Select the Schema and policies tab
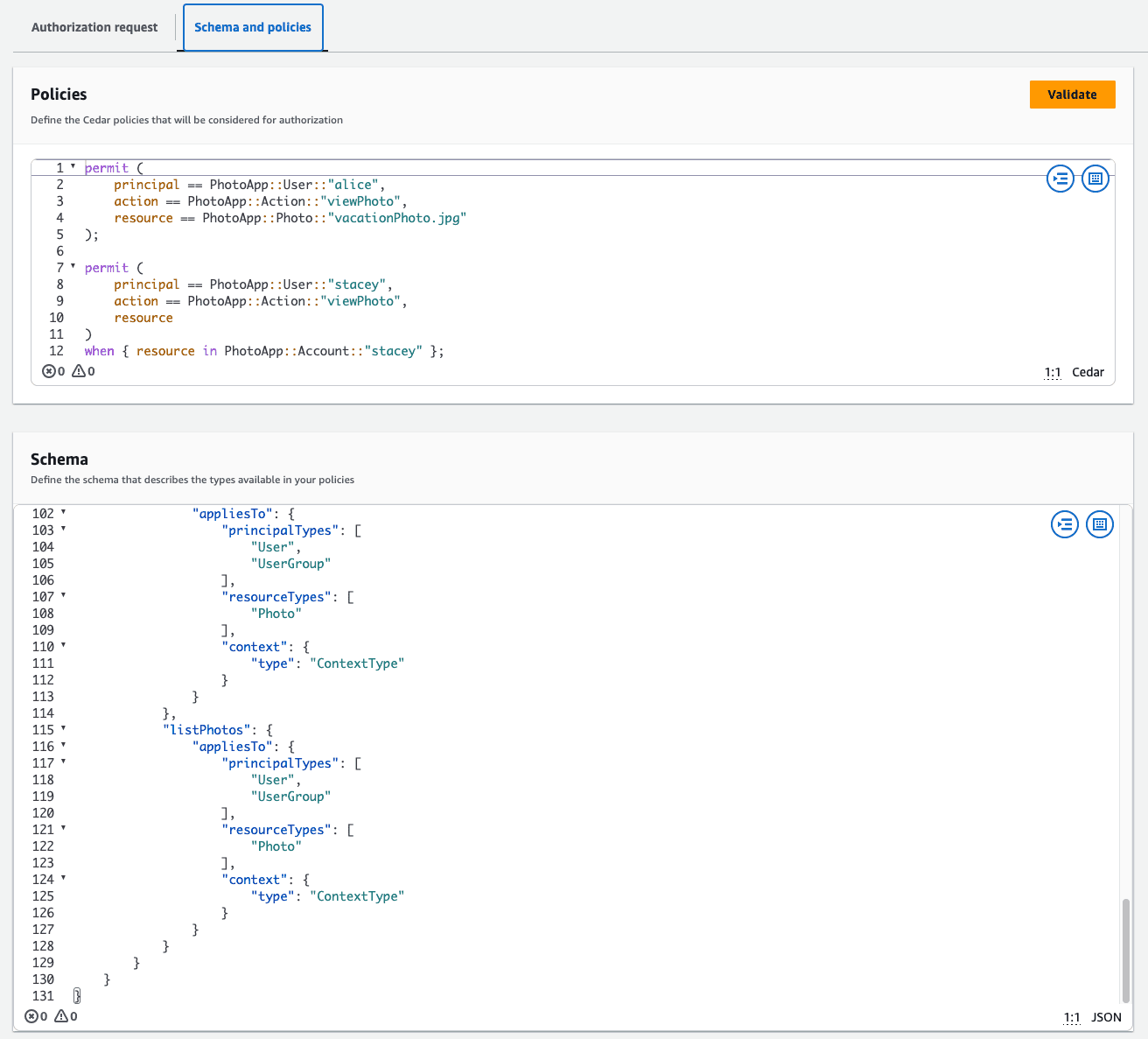 point(253,27)
